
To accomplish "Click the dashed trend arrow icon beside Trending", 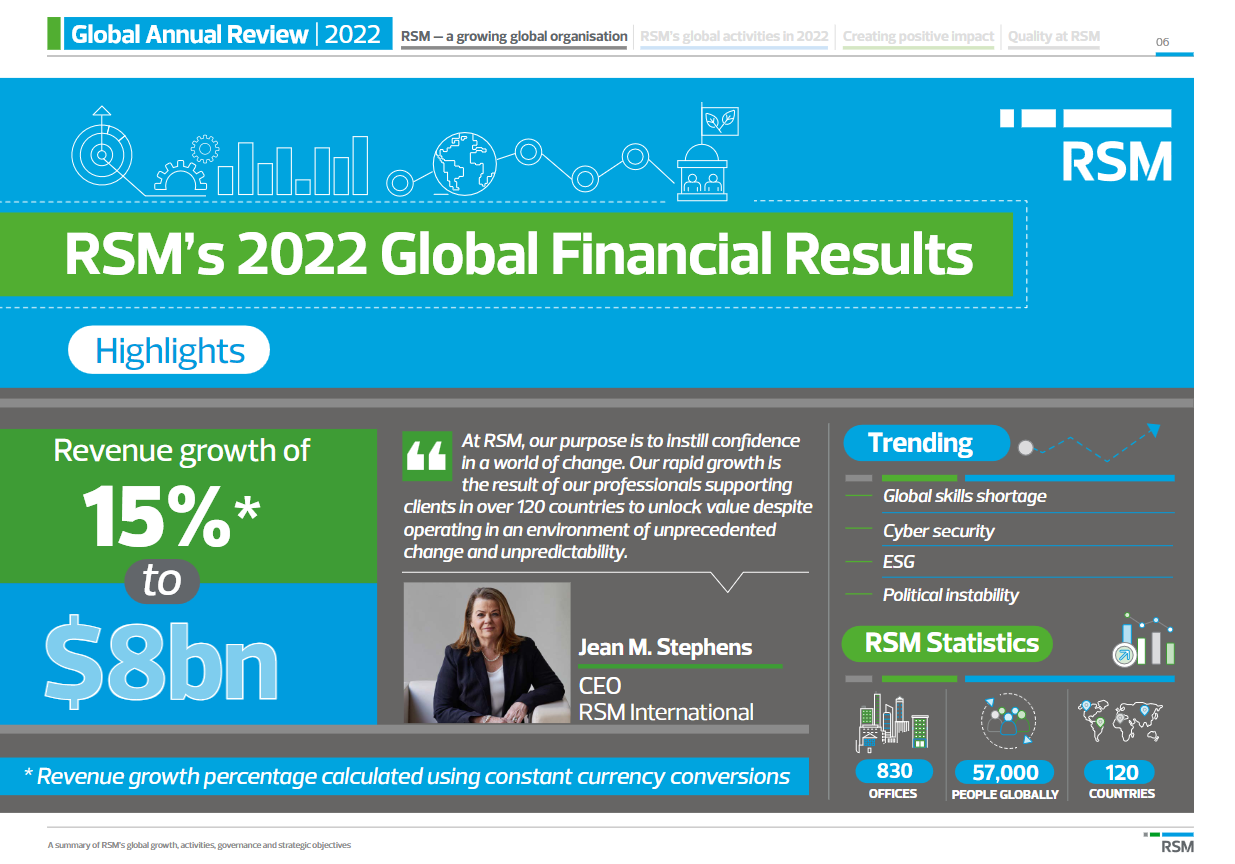I will pyautogui.click(x=1089, y=443).
